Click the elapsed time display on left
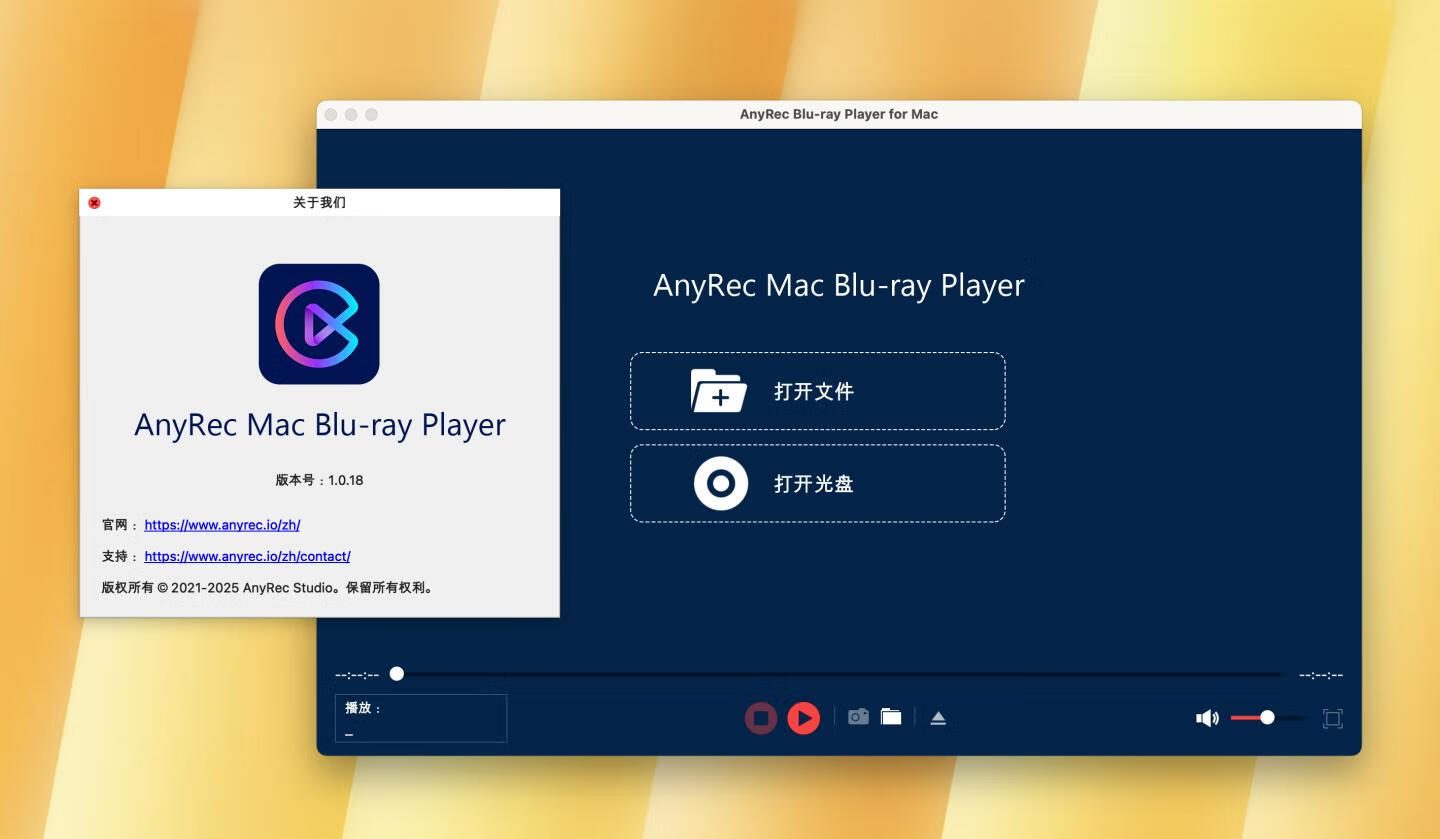Viewport: 1440px width, 839px height. [x=357, y=675]
